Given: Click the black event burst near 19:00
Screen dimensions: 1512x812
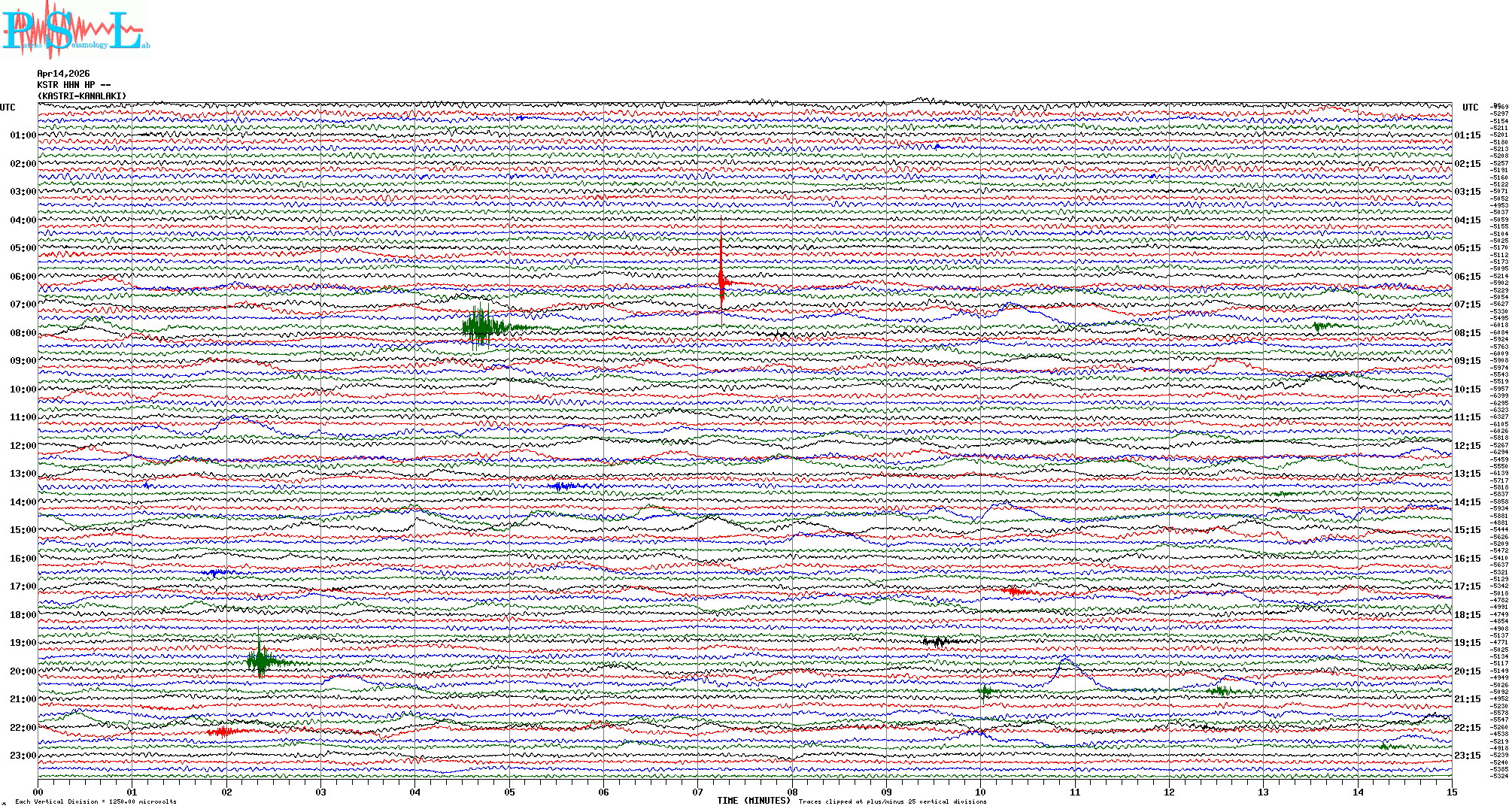Looking at the screenshot, I should coord(939,641).
